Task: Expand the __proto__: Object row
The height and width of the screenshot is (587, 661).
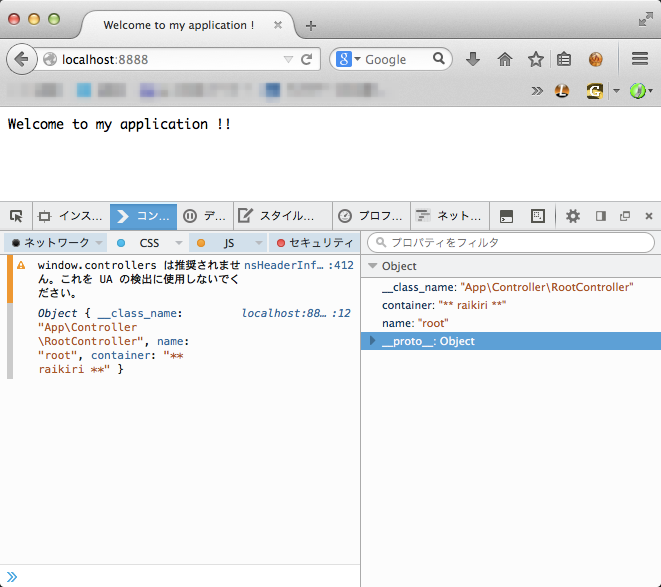Action: pyautogui.click(x=372, y=341)
